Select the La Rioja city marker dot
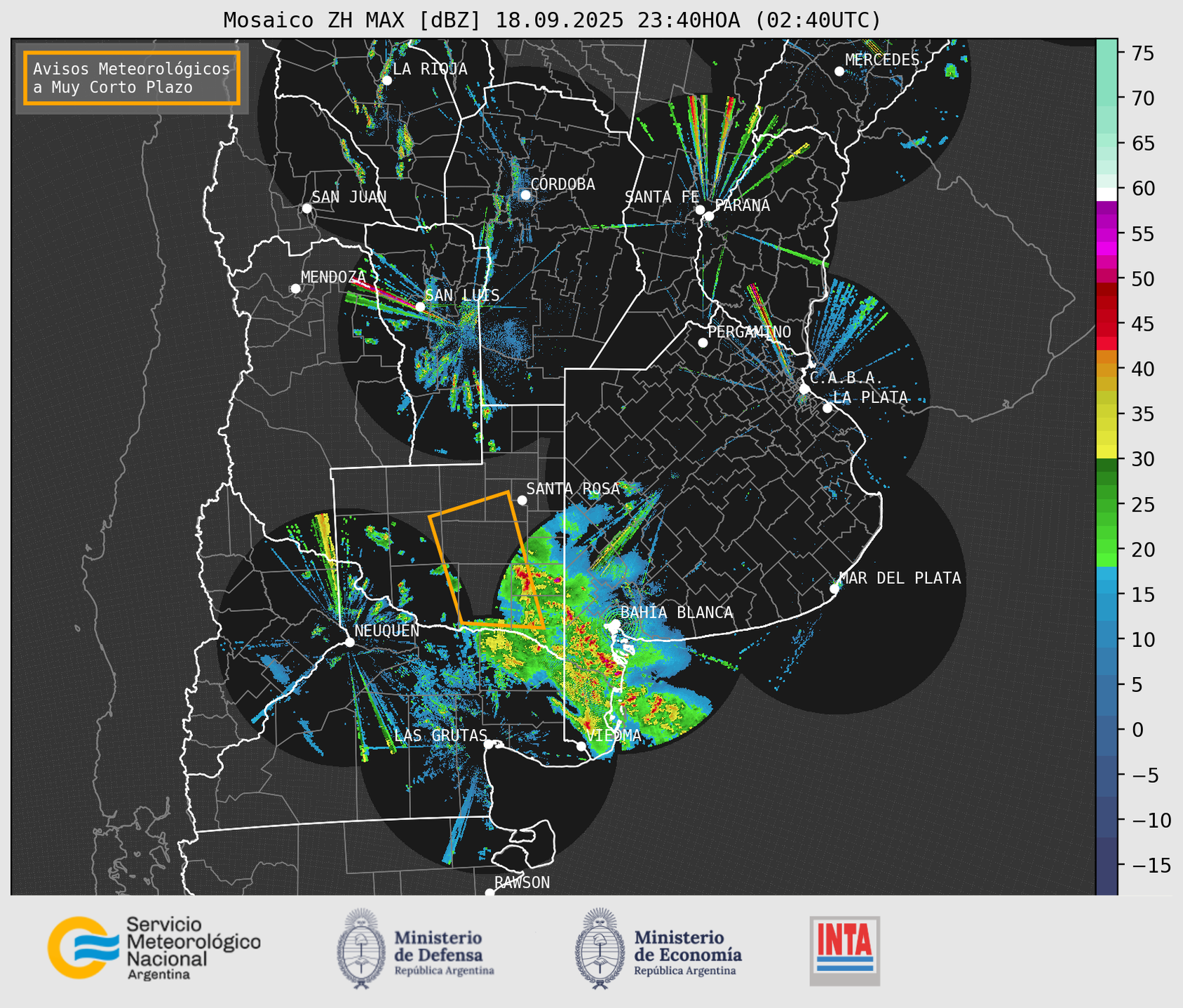 point(386,81)
